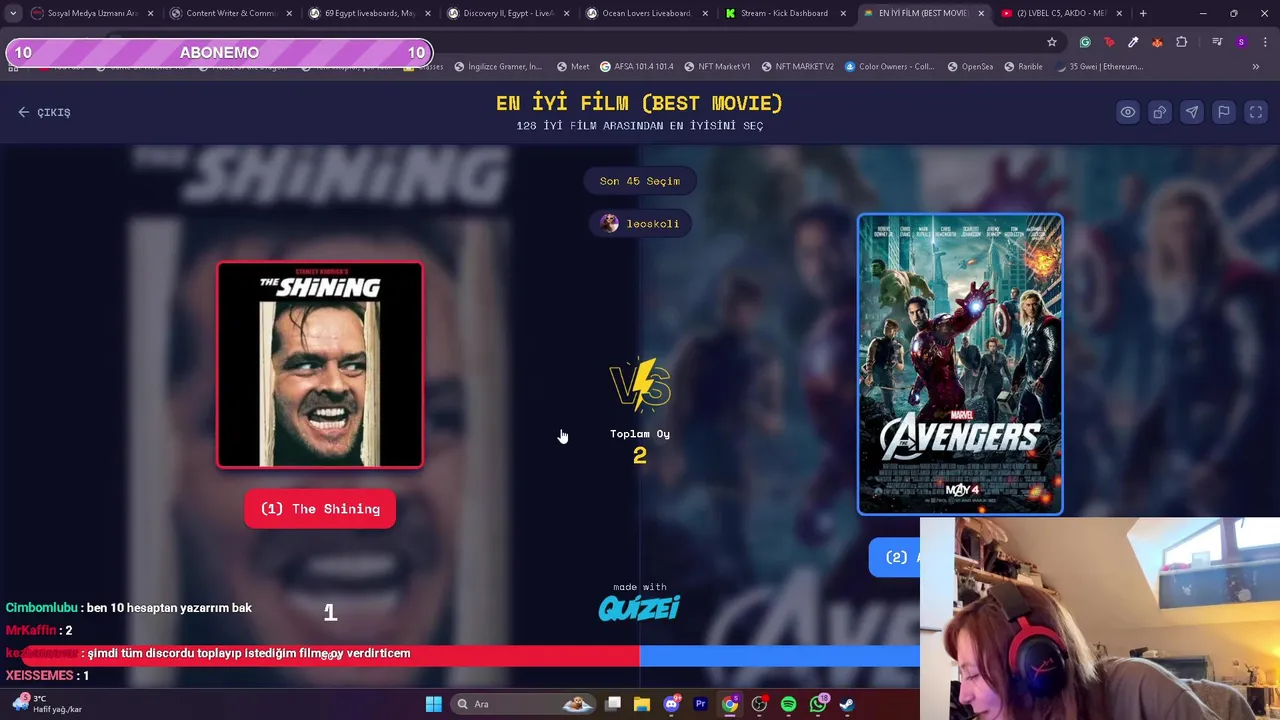Image resolution: width=1280 pixels, height=720 pixels.
Task: Click the ÇIKIŞ exit back button
Action: tap(44, 112)
